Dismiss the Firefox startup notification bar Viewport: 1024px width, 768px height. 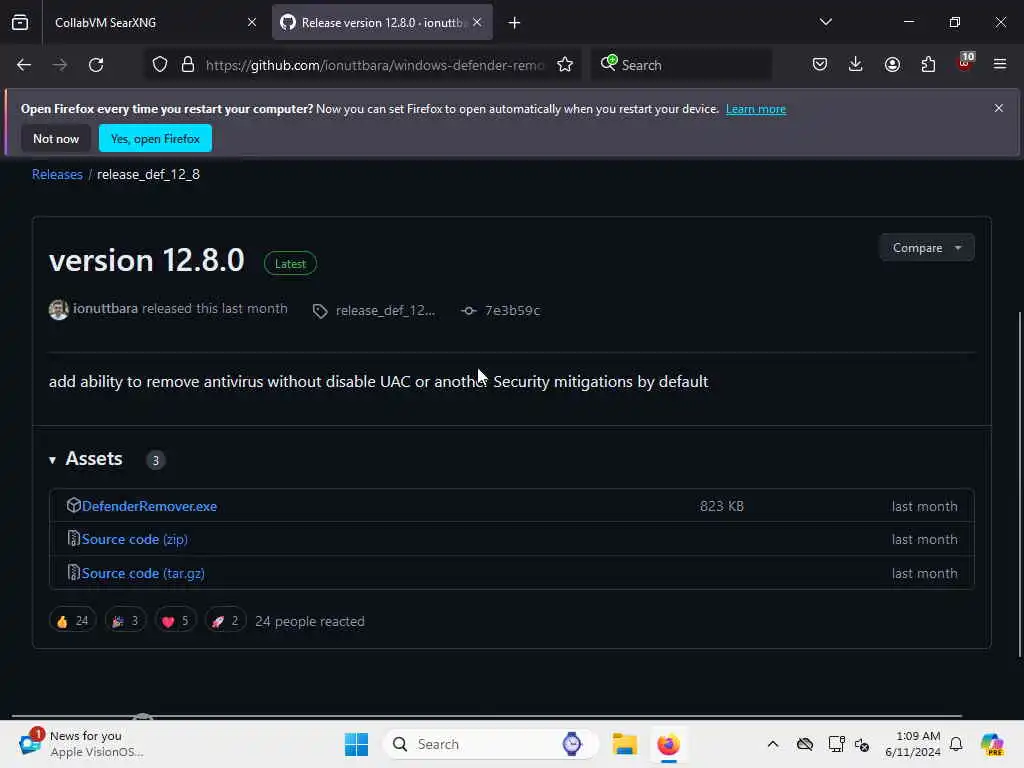[x=999, y=108]
